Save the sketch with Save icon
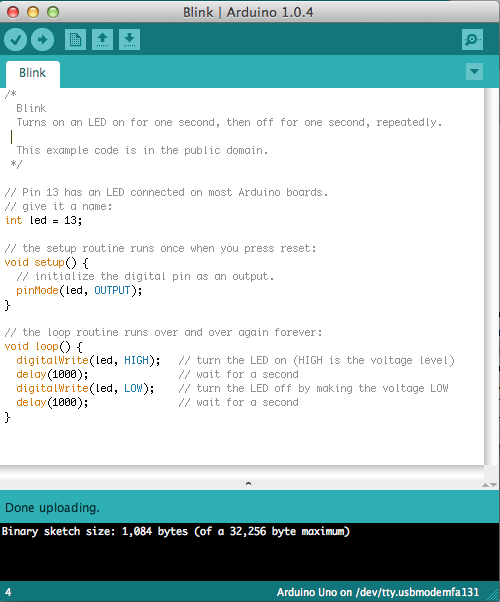 point(129,40)
